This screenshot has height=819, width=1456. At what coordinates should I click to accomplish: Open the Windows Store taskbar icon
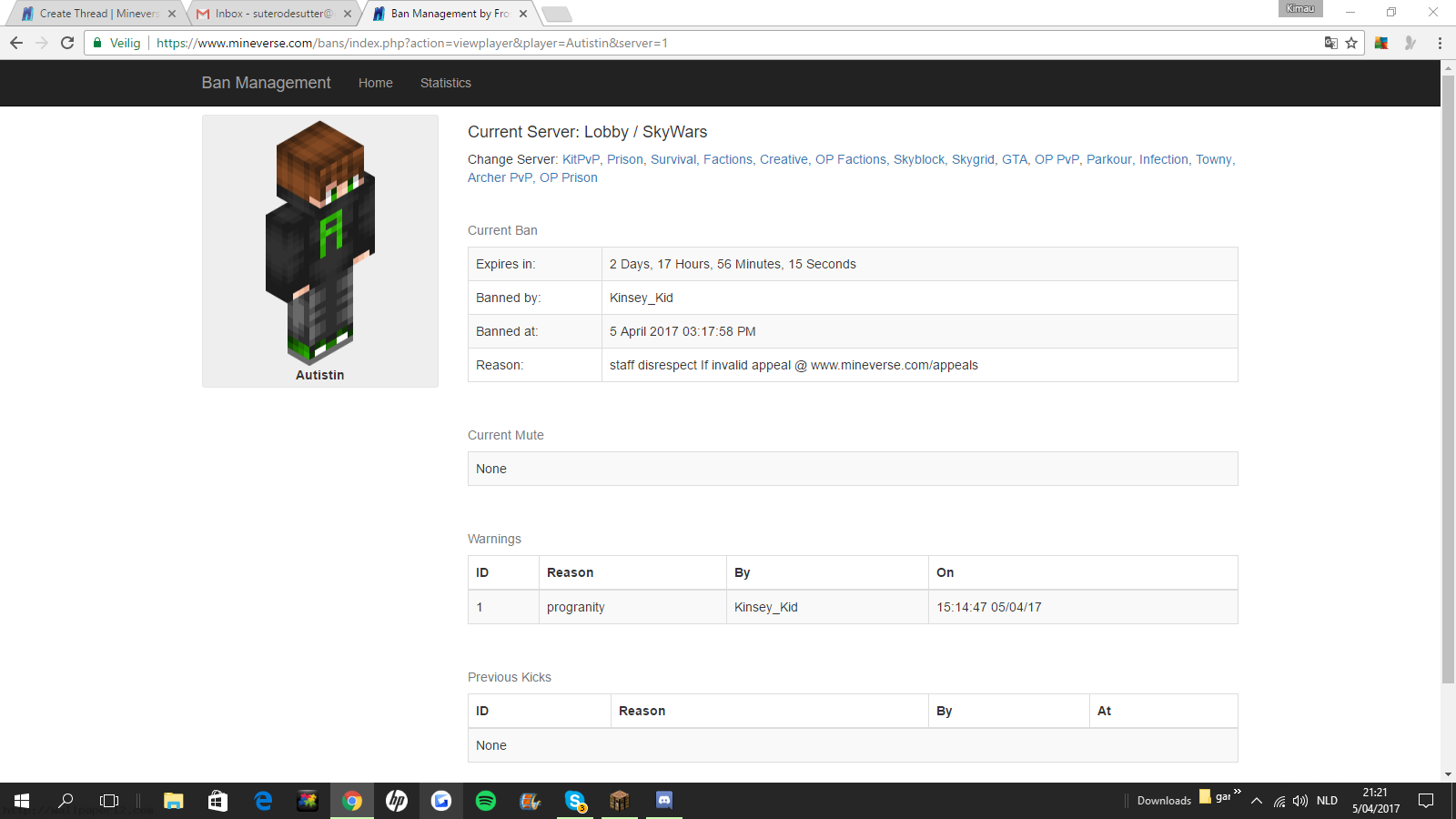point(217,801)
